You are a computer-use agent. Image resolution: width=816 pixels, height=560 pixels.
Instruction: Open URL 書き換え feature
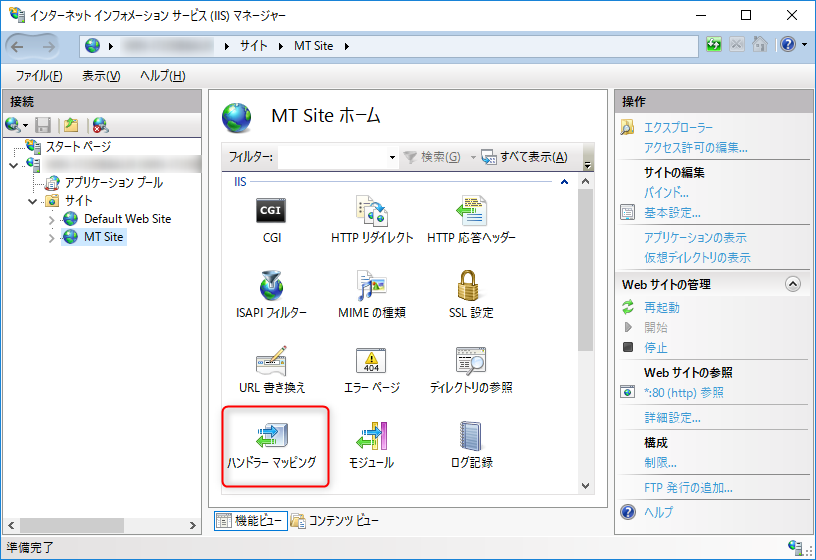click(271, 363)
